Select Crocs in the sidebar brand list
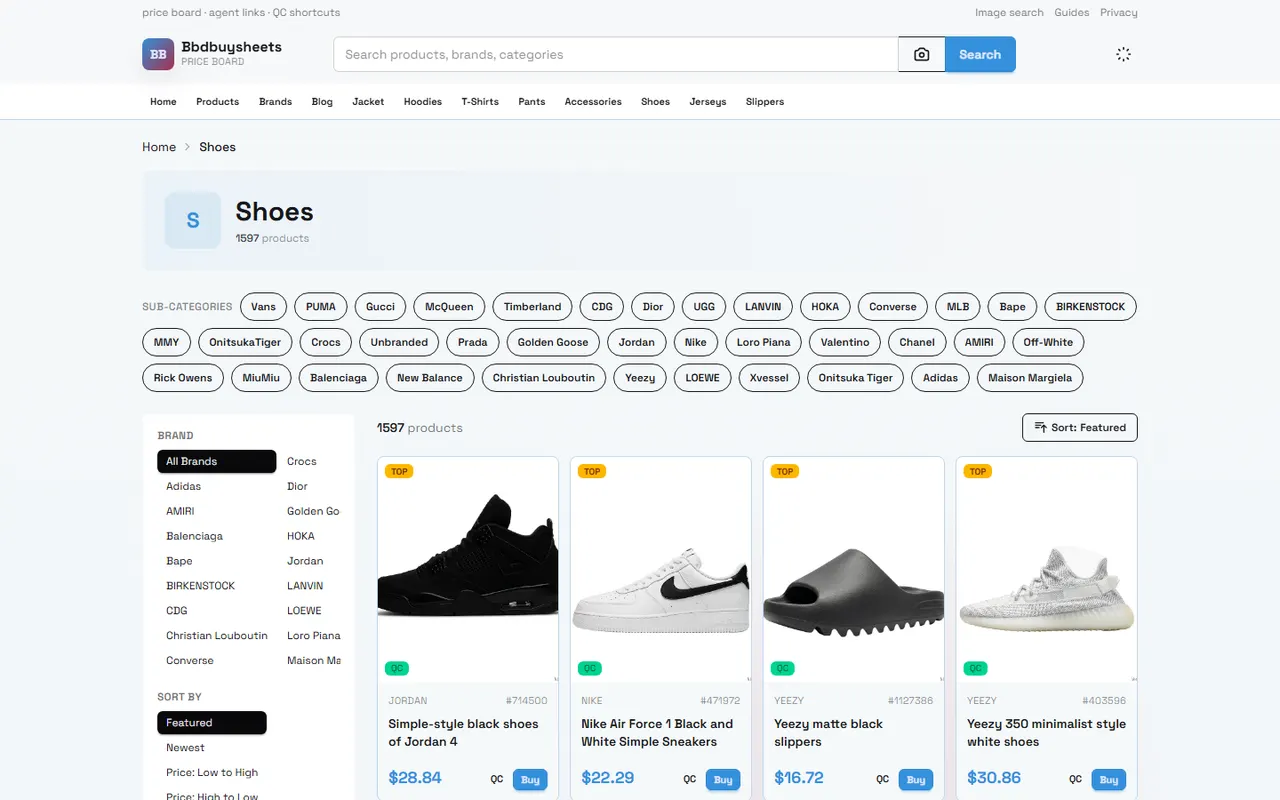 point(301,461)
